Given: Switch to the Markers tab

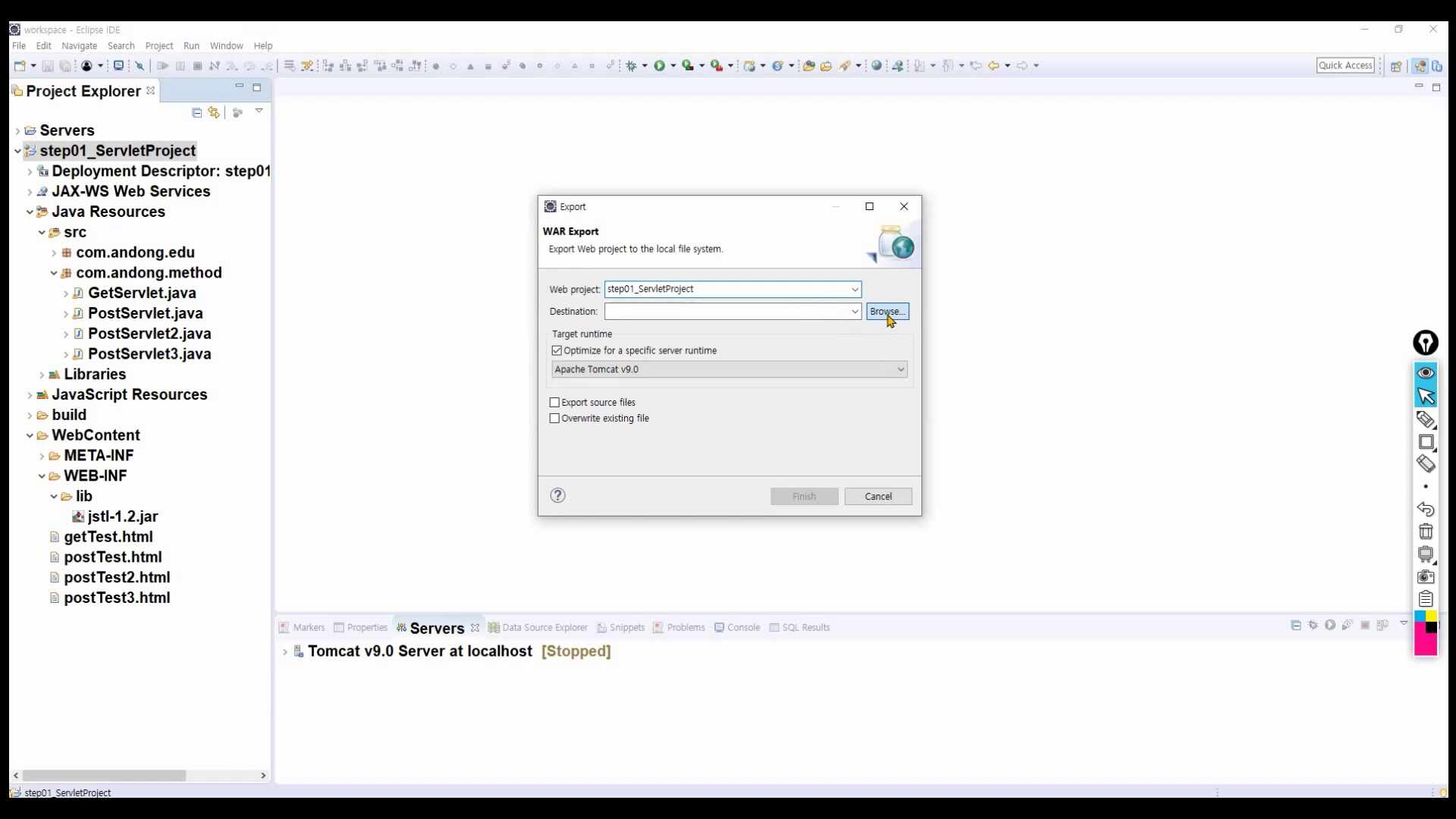Looking at the screenshot, I should click(302, 627).
